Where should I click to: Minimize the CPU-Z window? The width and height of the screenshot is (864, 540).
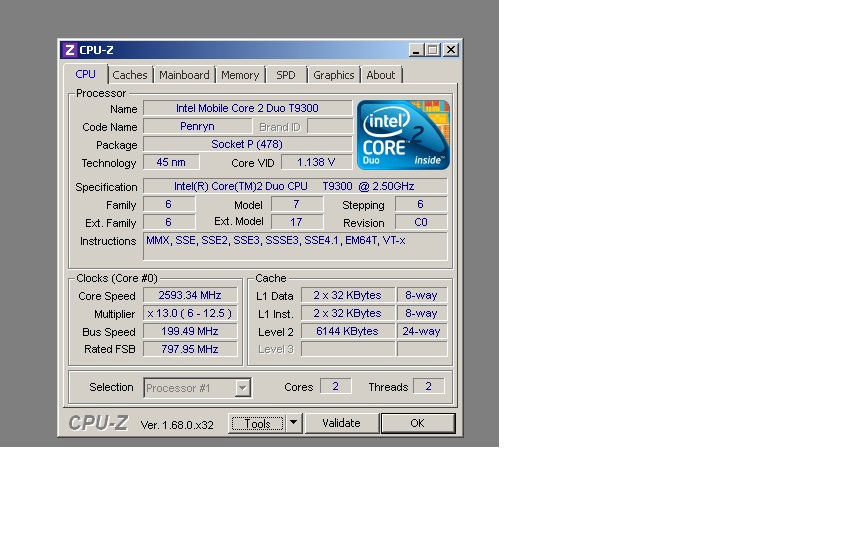(416, 50)
